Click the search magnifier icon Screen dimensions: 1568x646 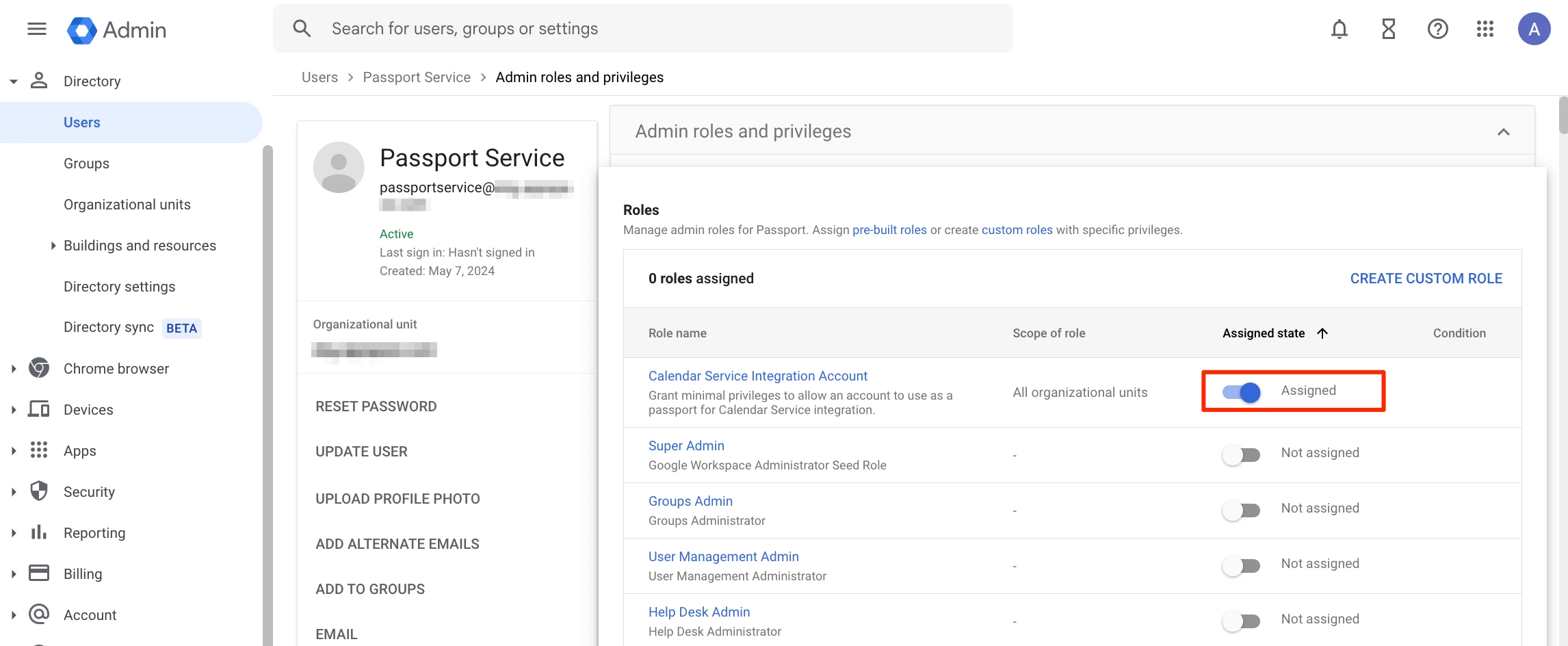[x=302, y=29]
